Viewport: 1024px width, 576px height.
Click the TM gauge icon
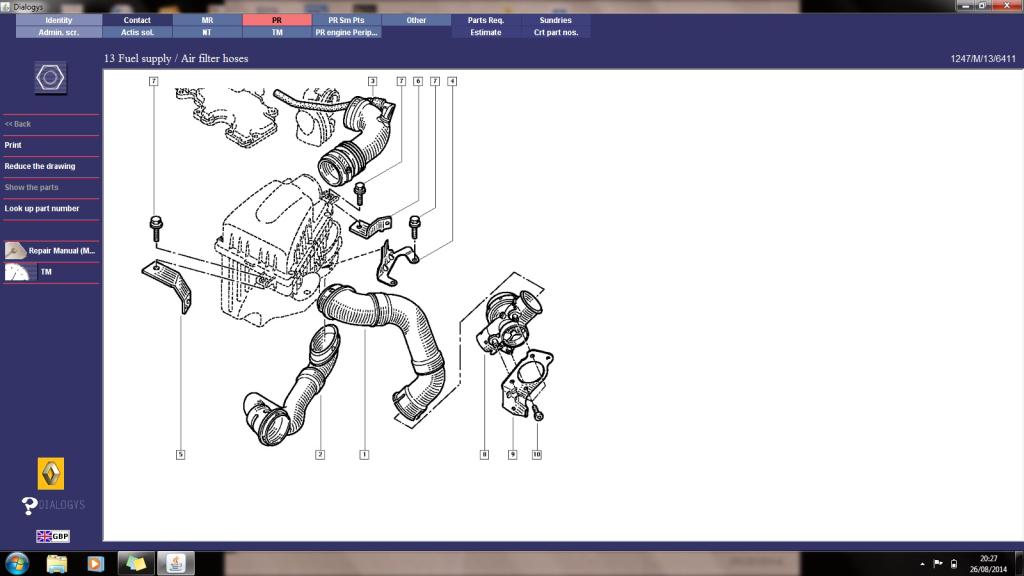coord(20,272)
